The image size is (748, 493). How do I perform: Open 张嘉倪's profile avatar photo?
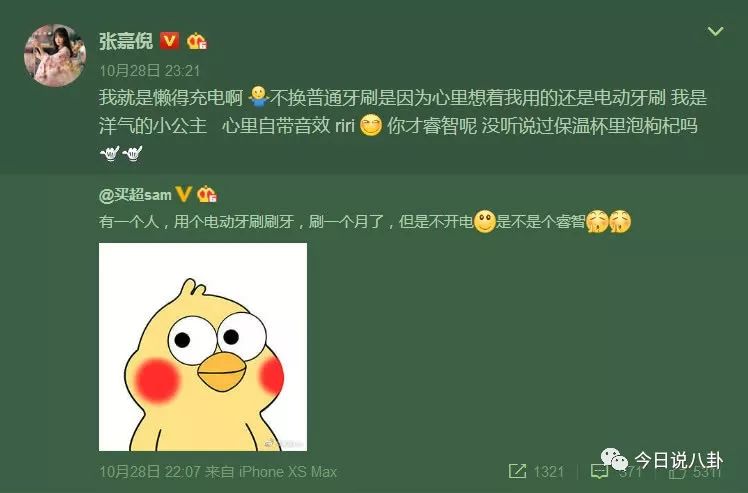55,55
